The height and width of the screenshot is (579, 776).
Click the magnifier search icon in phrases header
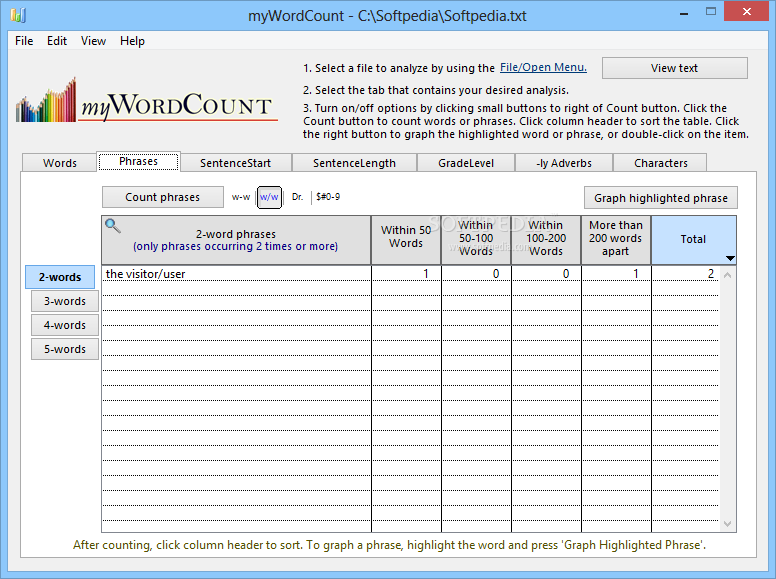(113, 226)
